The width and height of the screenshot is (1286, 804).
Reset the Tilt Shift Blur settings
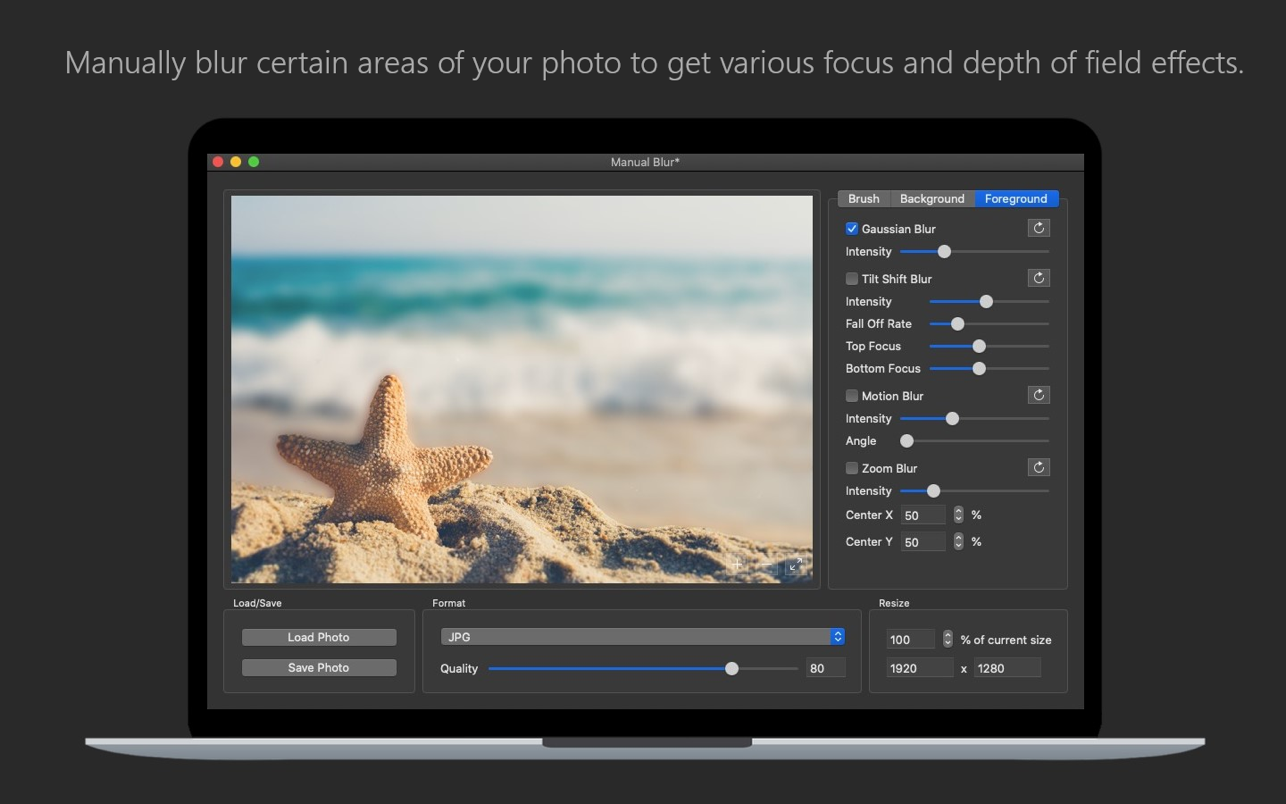tap(1038, 278)
